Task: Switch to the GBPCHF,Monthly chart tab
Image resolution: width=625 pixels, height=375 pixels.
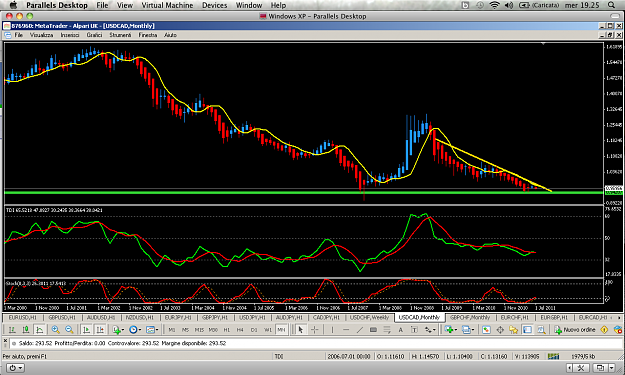Action: (470, 318)
